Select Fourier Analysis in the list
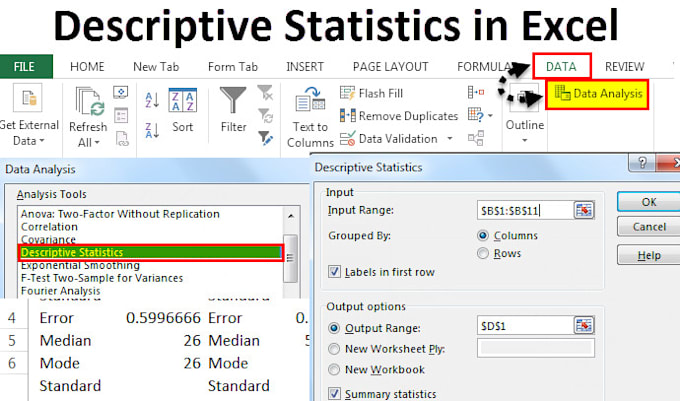 [x=60, y=291]
